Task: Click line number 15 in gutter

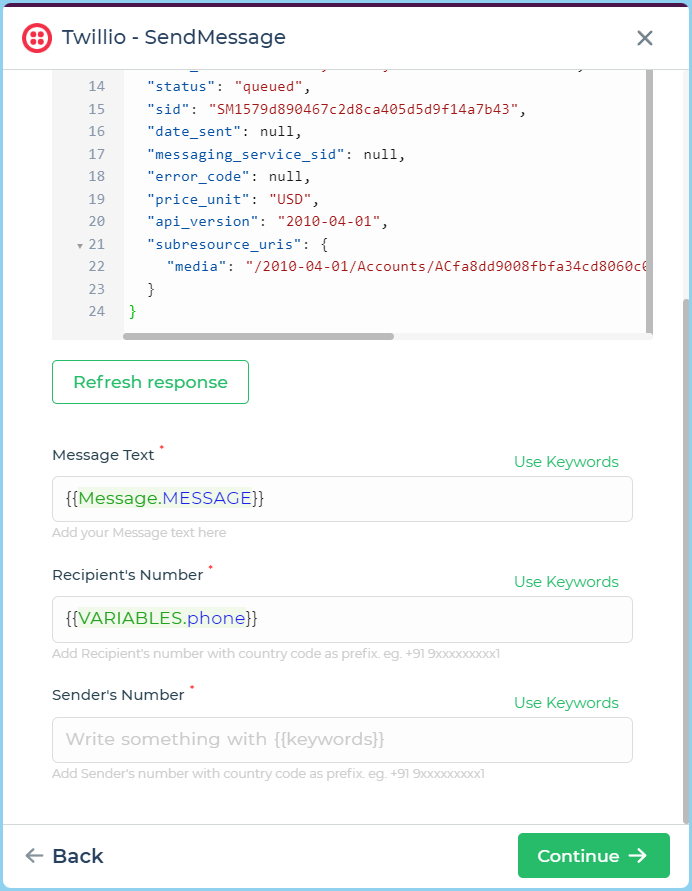Action: tap(96, 109)
